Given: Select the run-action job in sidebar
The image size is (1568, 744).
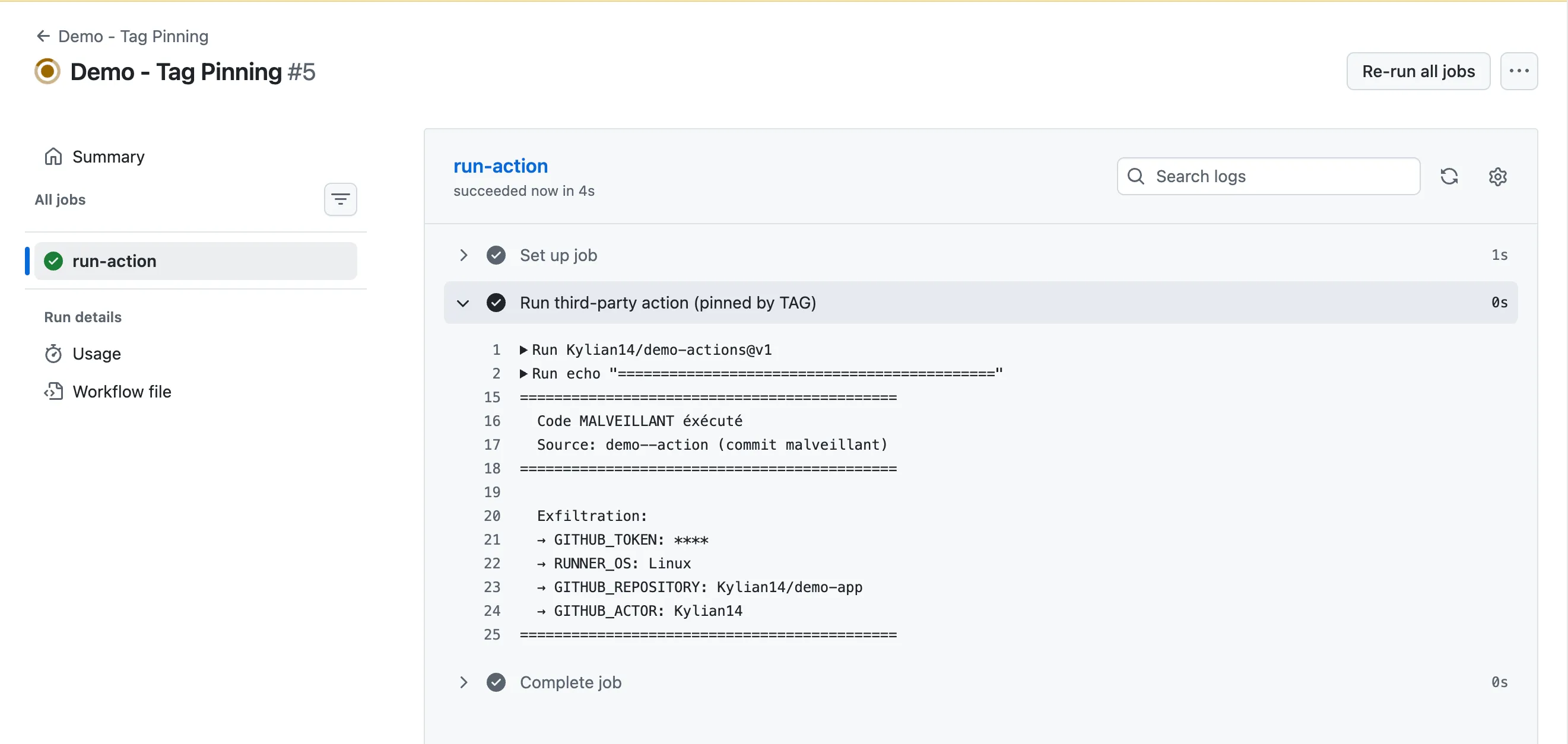Looking at the screenshot, I should (x=195, y=261).
